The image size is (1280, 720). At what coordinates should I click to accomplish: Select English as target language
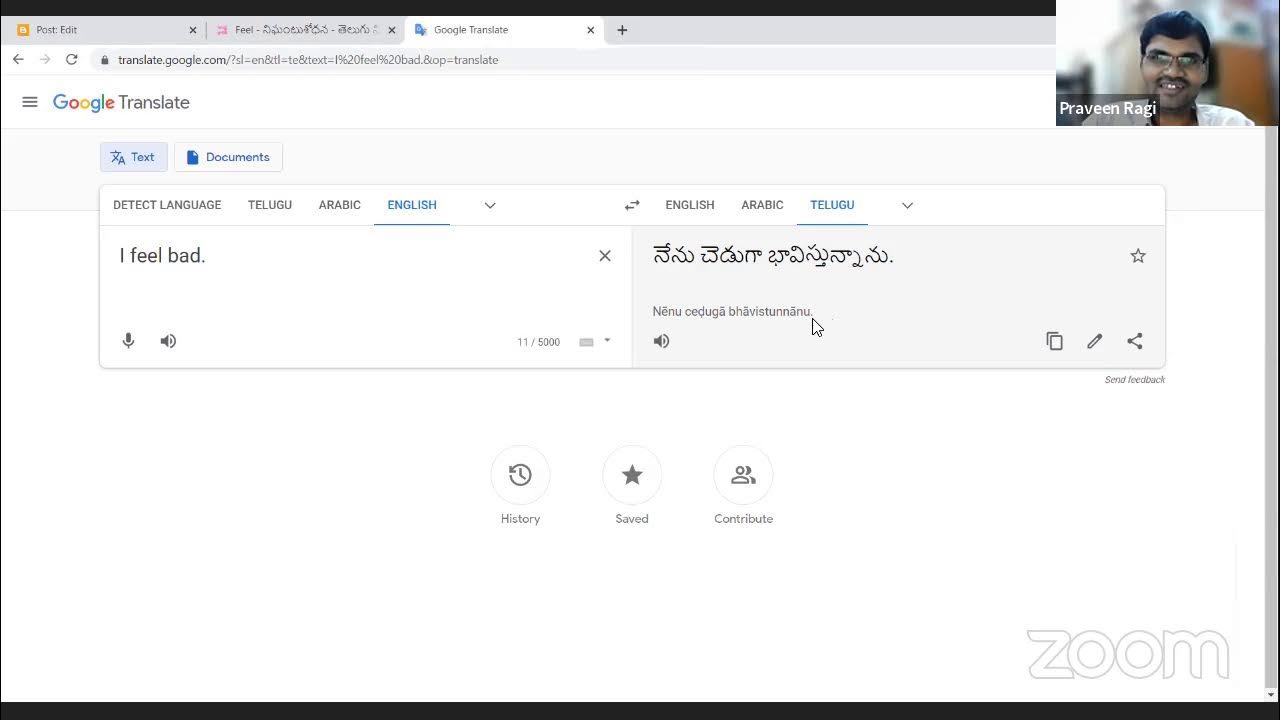click(x=690, y=205)
